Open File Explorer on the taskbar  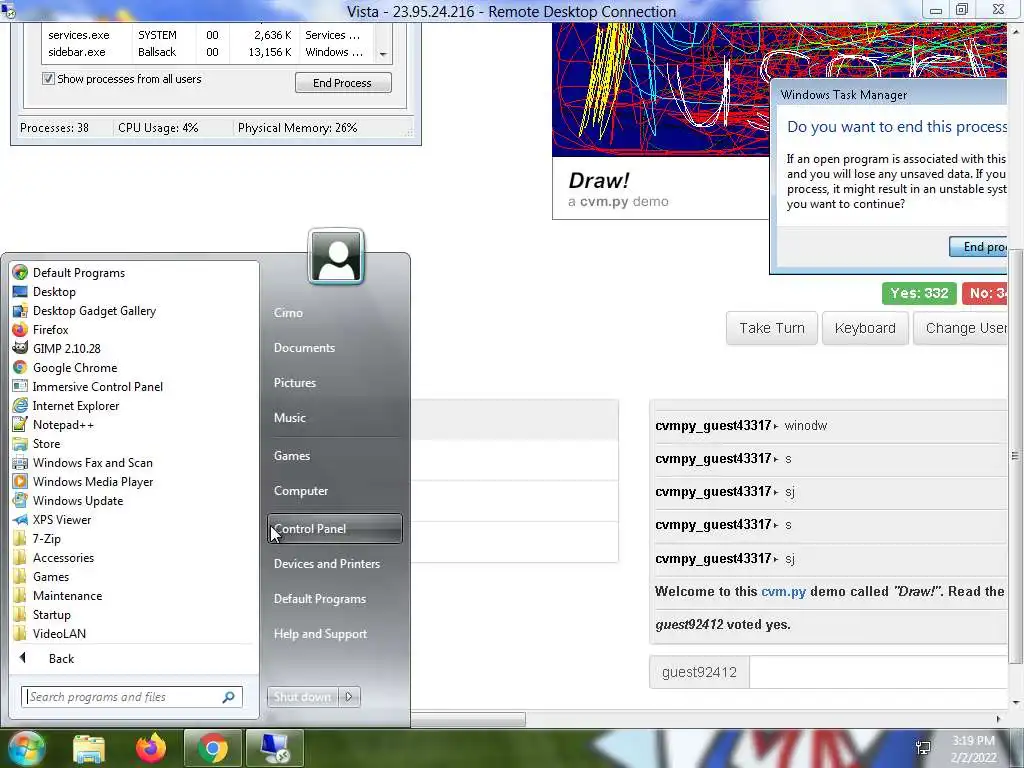[x=89, y=748]
